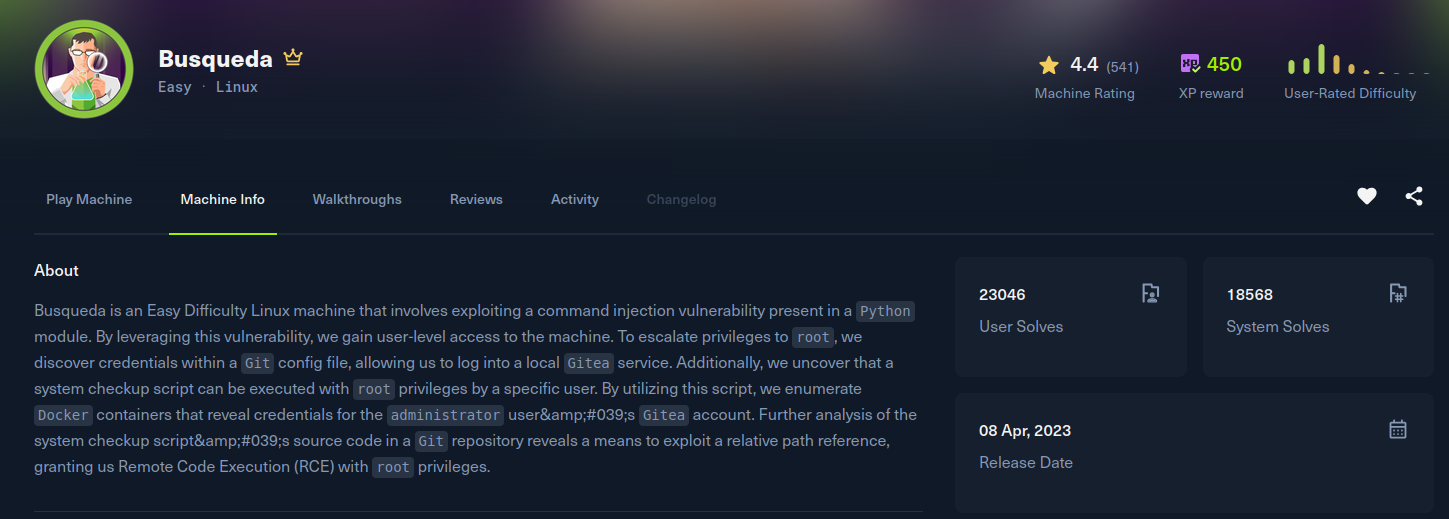
Task: Click the gold crown icon beside Busqueda
Action: [292, 58]
